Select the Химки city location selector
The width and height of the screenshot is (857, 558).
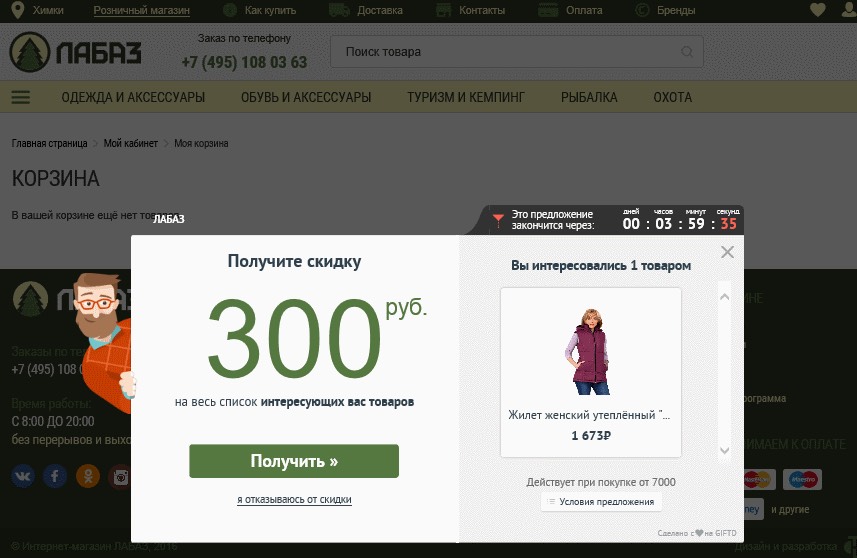click(x=45, y=11)
